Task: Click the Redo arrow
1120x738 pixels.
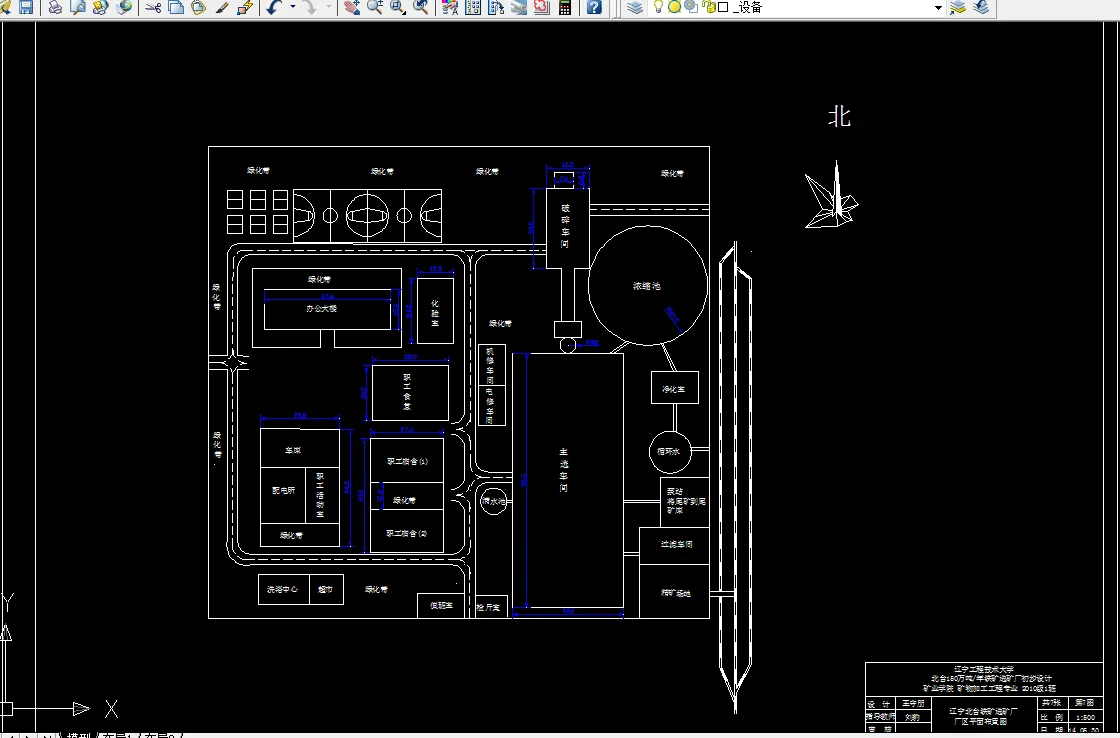Action: point(310,7)
